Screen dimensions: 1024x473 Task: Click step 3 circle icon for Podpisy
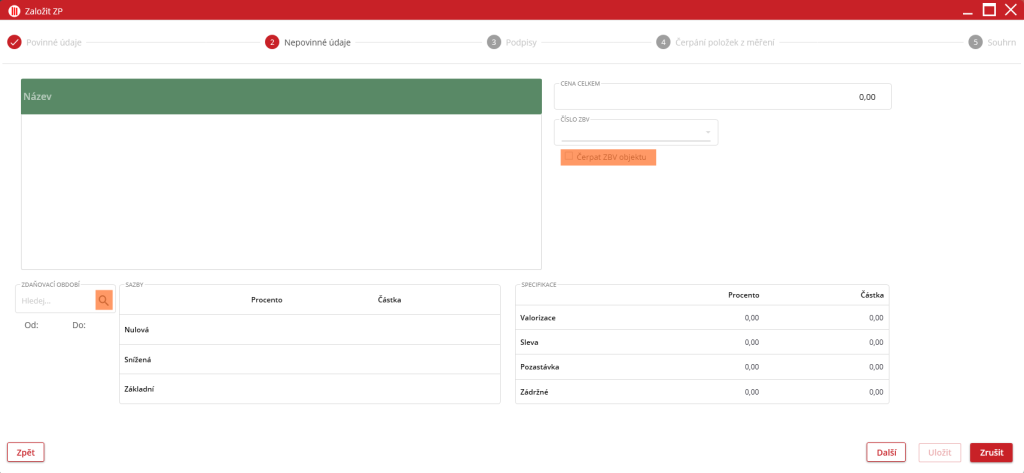coord(494,42)
